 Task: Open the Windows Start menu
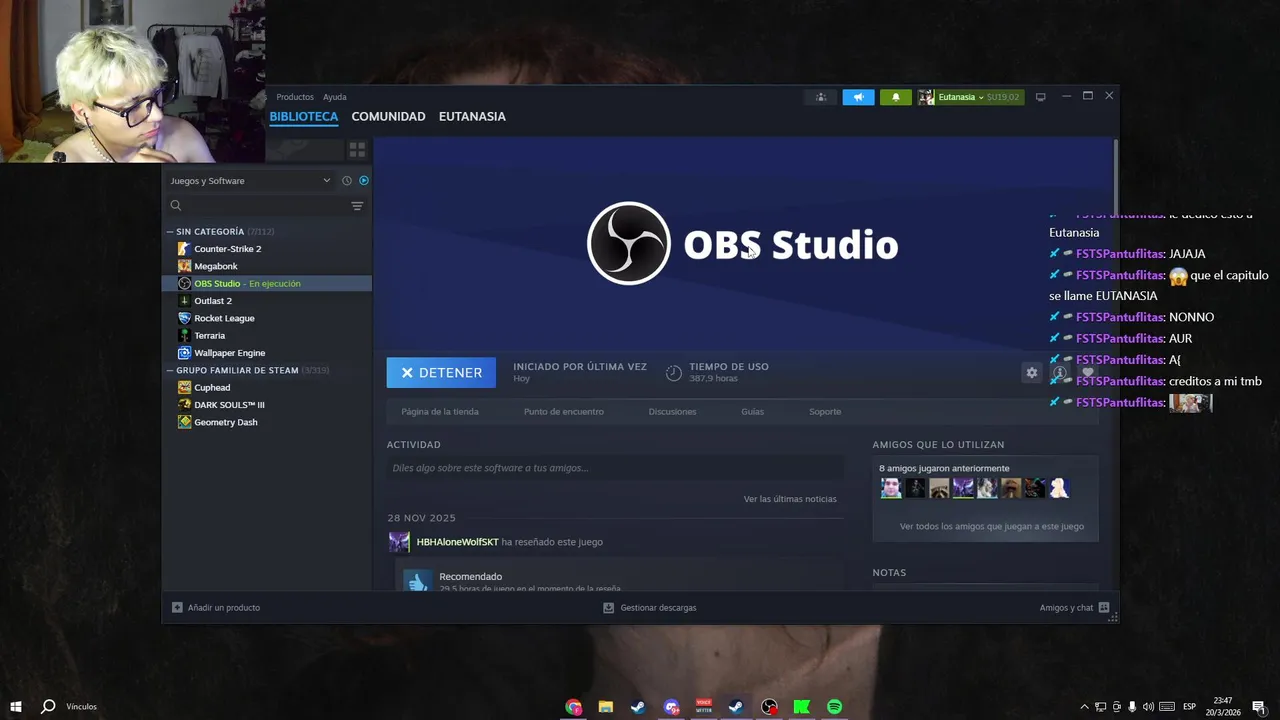tap(16, 707)
